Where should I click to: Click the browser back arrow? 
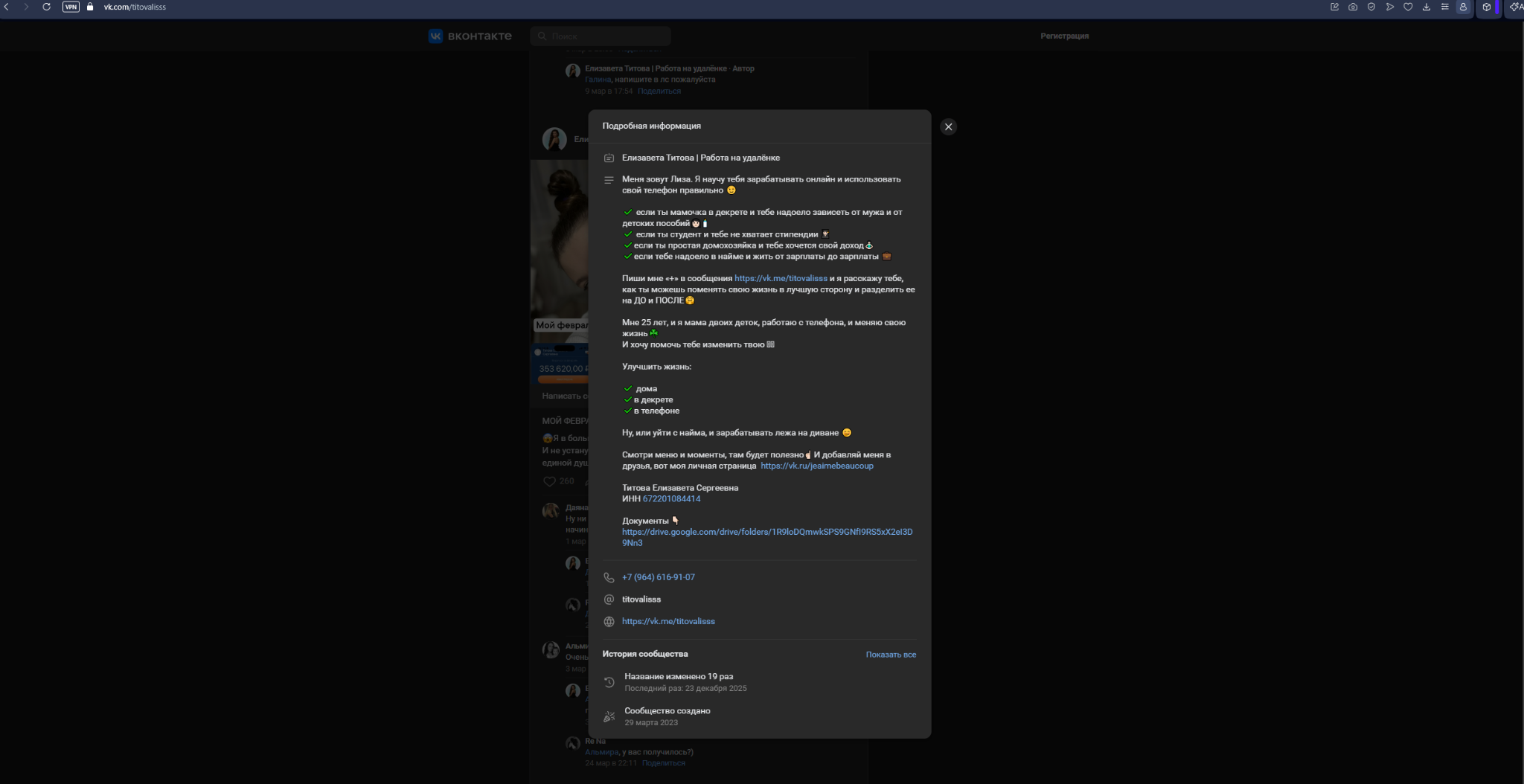(7, 7)
